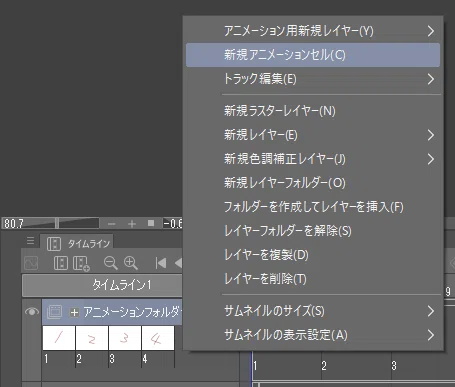The width and height of the screenshot is (455, 387).
Task: Expand arrow beside トラック編集(E)
Action: 431,79
